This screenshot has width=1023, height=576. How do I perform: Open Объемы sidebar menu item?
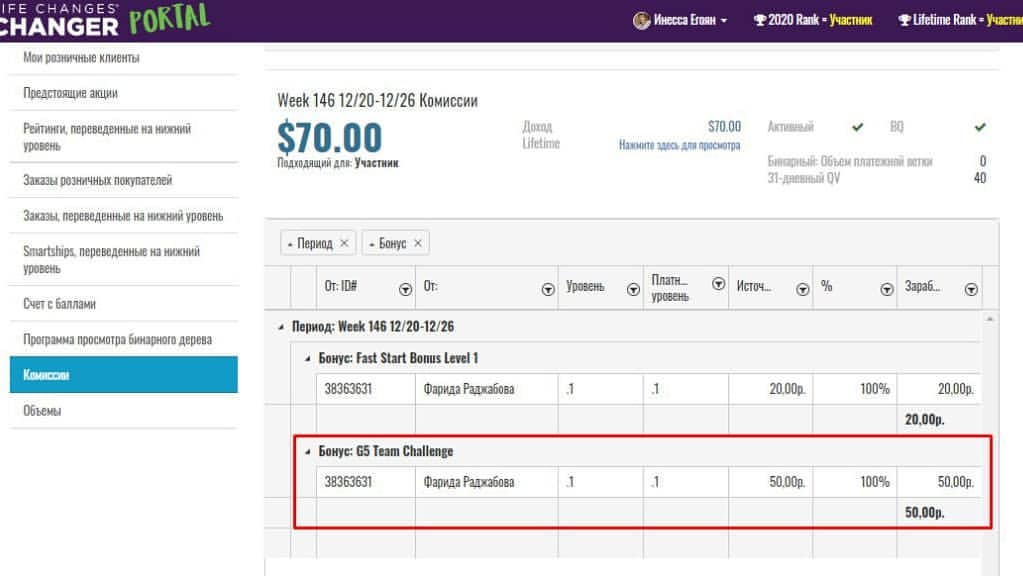[x=123, y=410]
